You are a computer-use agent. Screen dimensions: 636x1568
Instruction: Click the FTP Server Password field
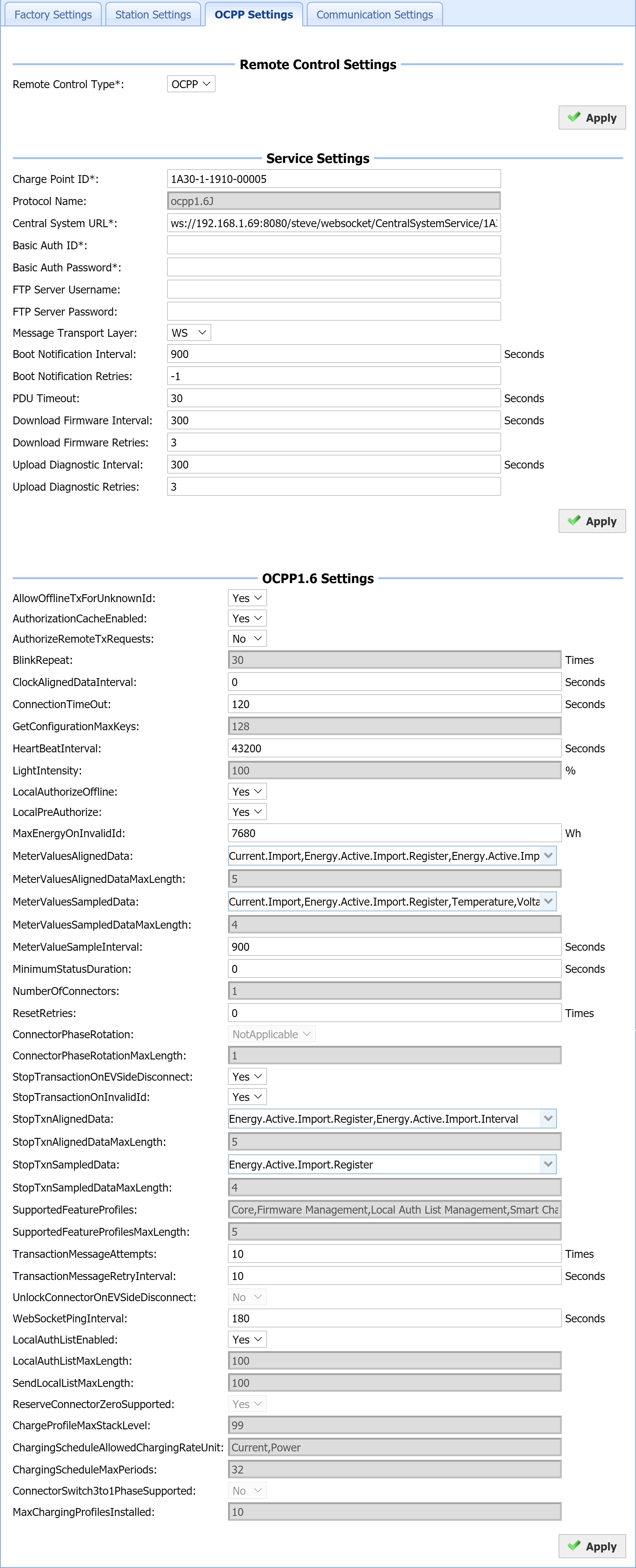pyautogui.click(x=333, y=312)
